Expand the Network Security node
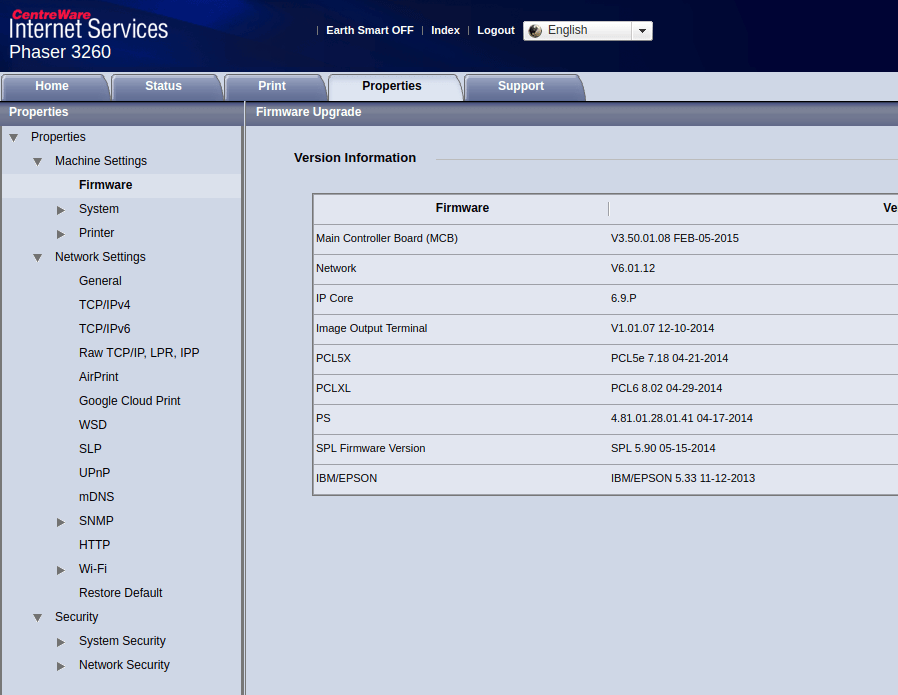898x695 pixels. click(61, 666)
